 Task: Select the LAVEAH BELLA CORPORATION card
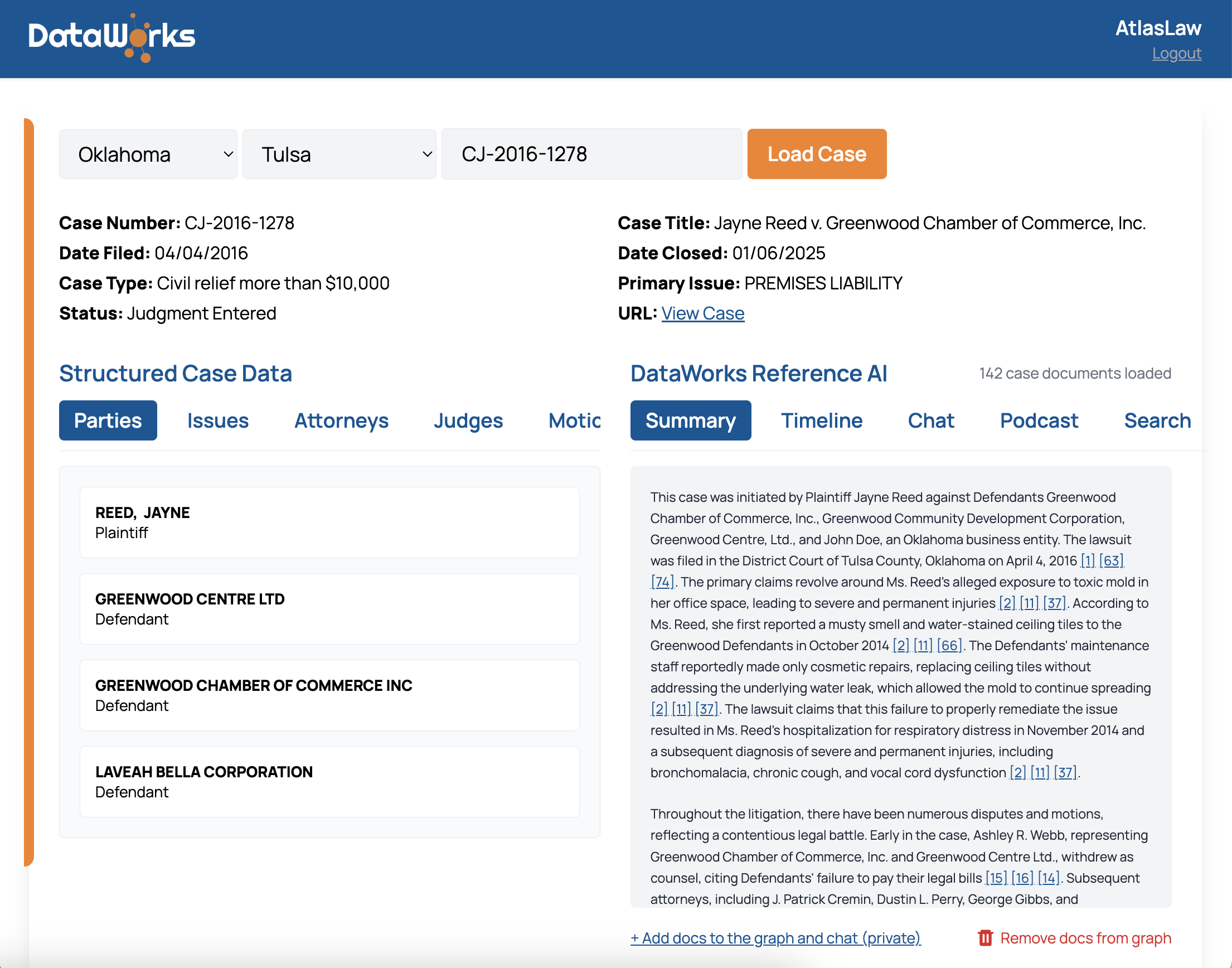point(329,782)
